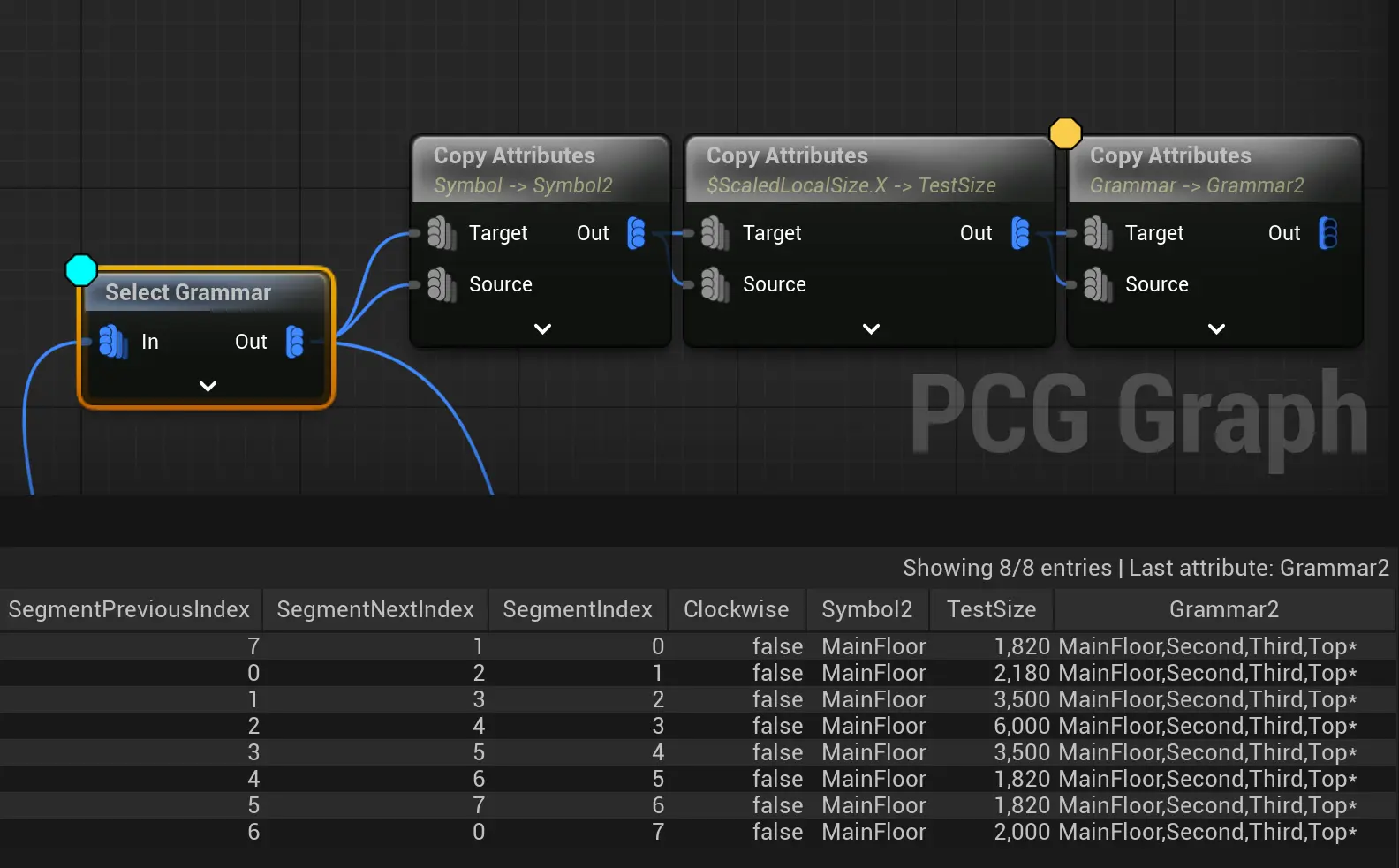
Task: Click the Out pin on Select Grammar
Action: (x=295, y=342)
